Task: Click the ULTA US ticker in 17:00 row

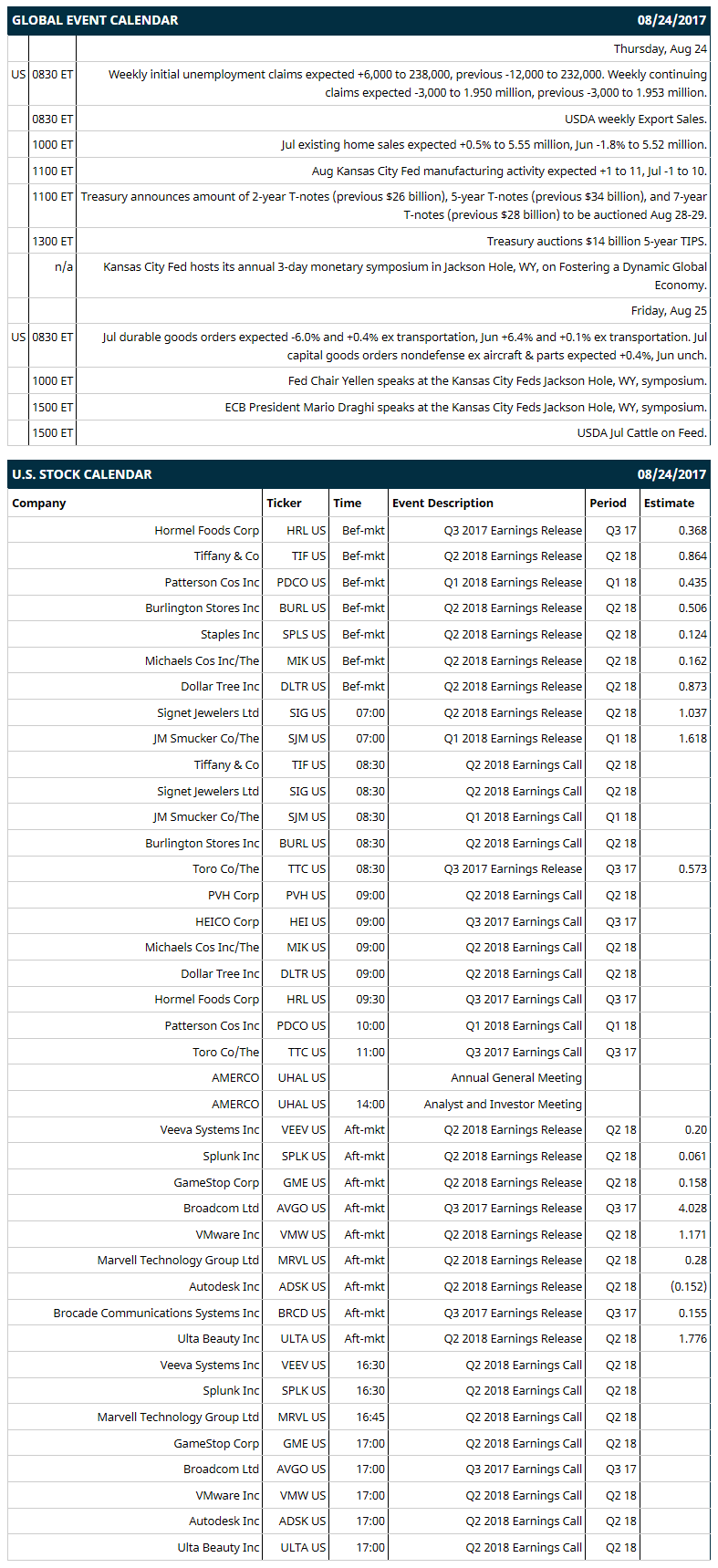Action: pos(303,1547)
